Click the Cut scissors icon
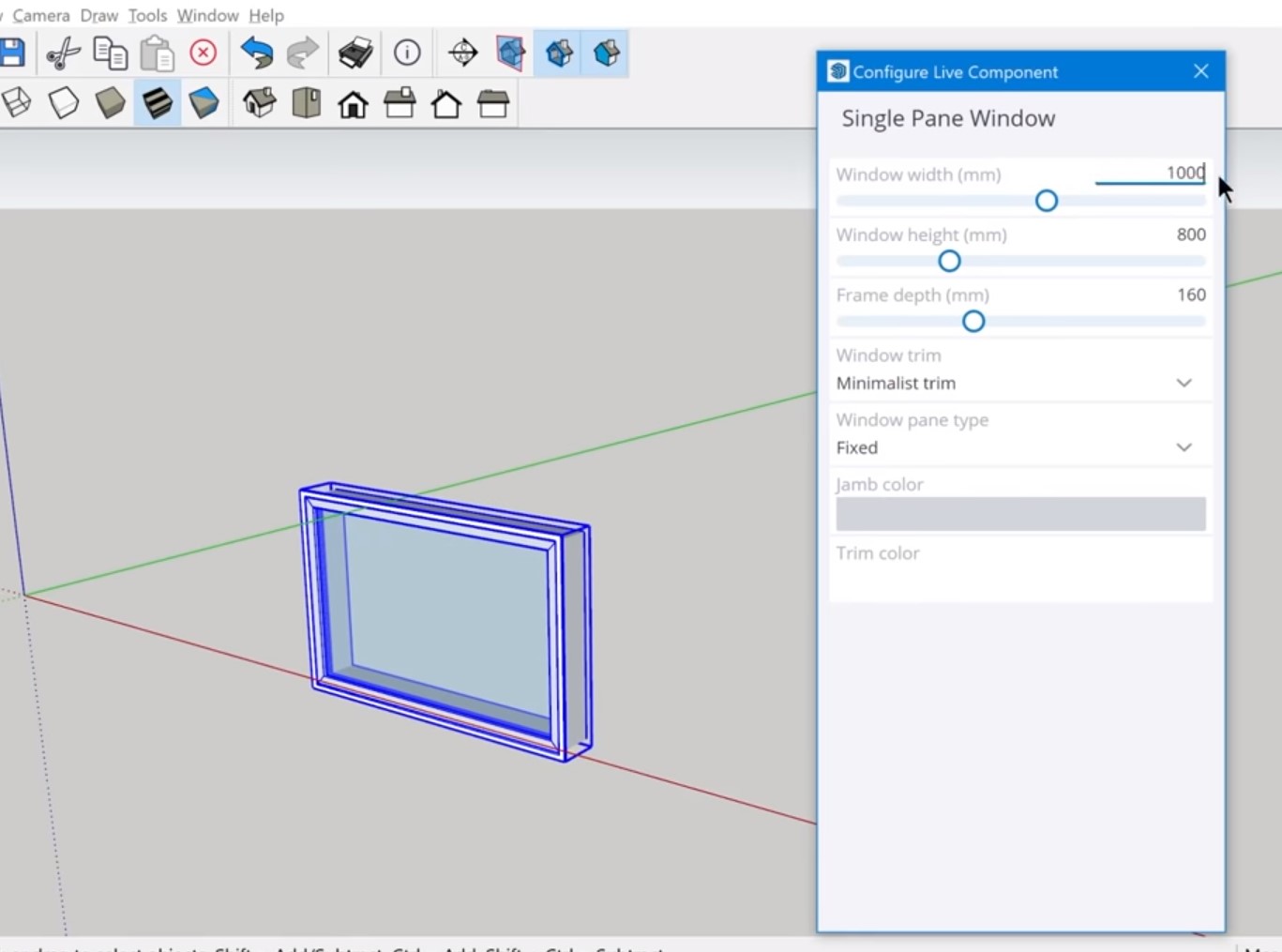Screen dimensions: 1282x952 pyautogui.click(x=63, y=53)
